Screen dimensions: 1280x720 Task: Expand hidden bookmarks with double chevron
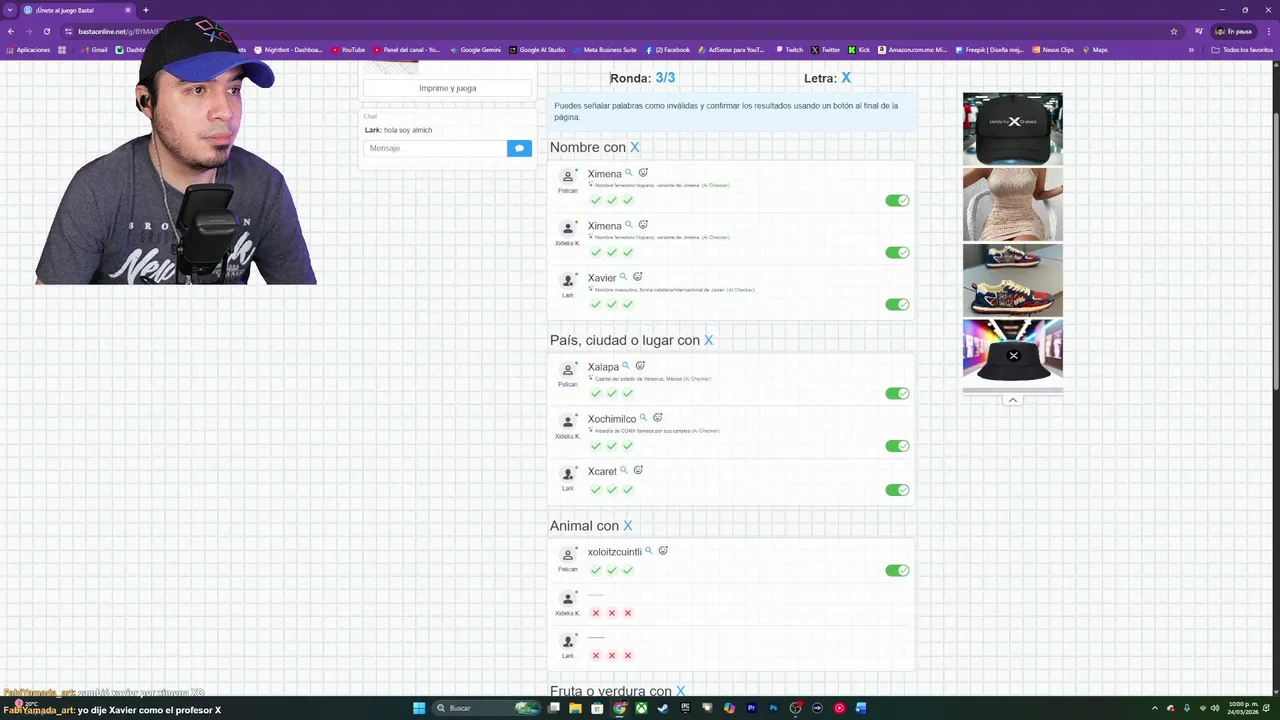[x=1191, y=49]
